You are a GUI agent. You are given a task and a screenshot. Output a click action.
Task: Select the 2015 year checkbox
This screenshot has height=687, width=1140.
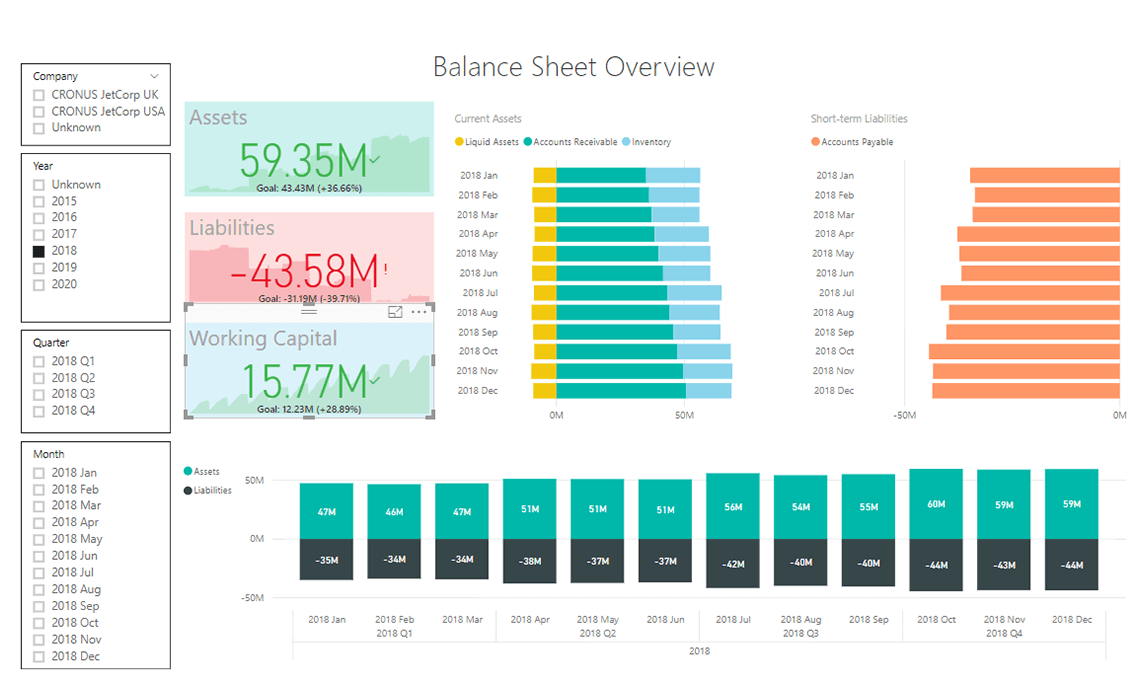tap(39, 202)
